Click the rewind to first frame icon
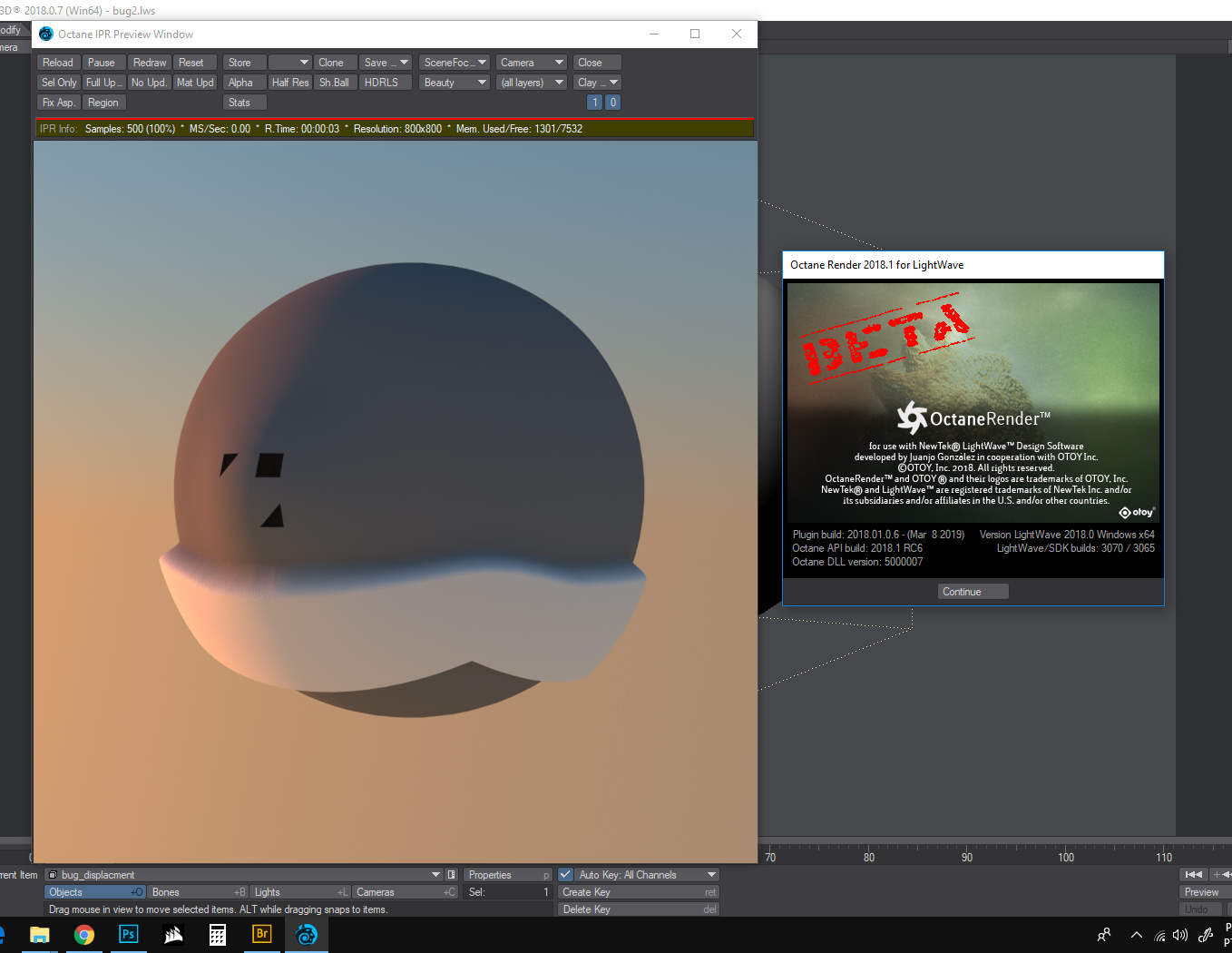Viewport: 1232px width, 953px height. [x=1194, y=874]
